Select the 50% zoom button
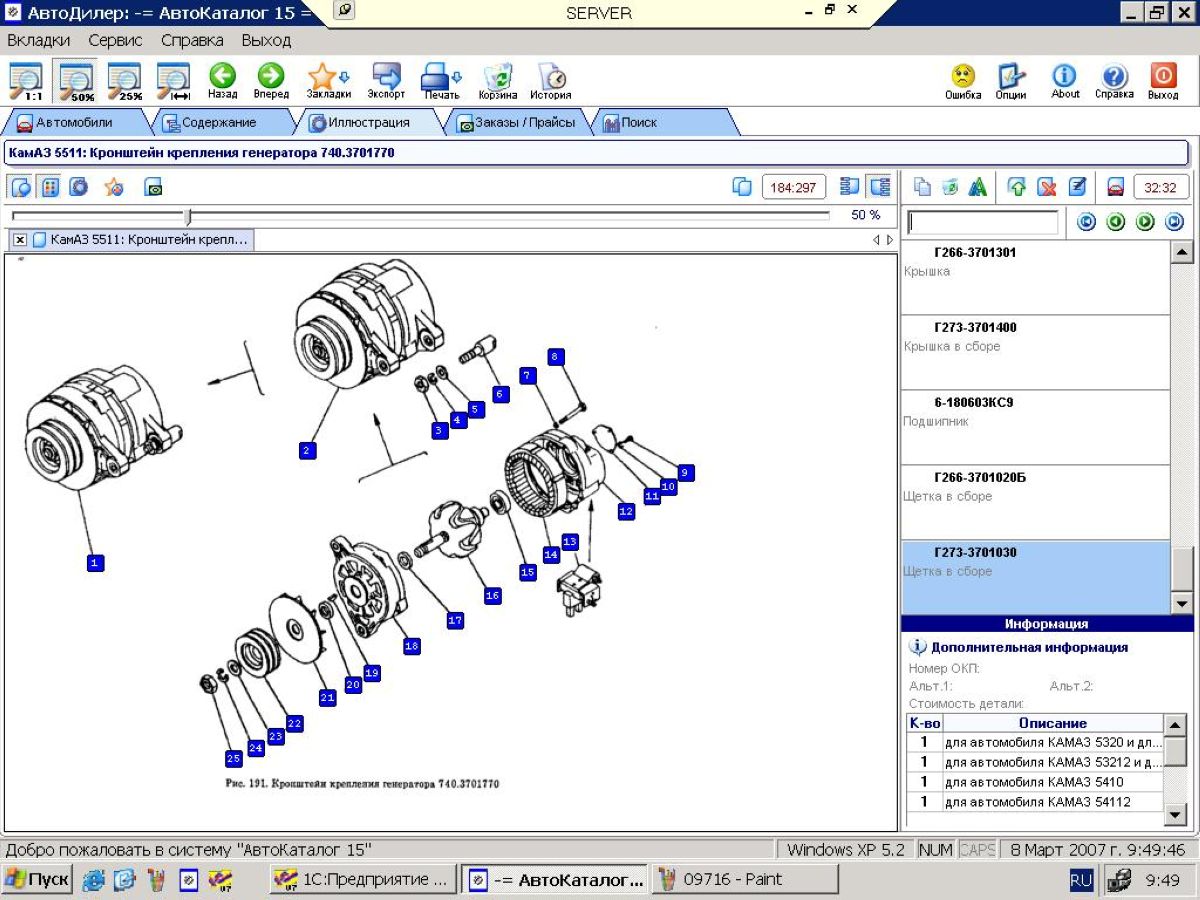 (76, 81)
